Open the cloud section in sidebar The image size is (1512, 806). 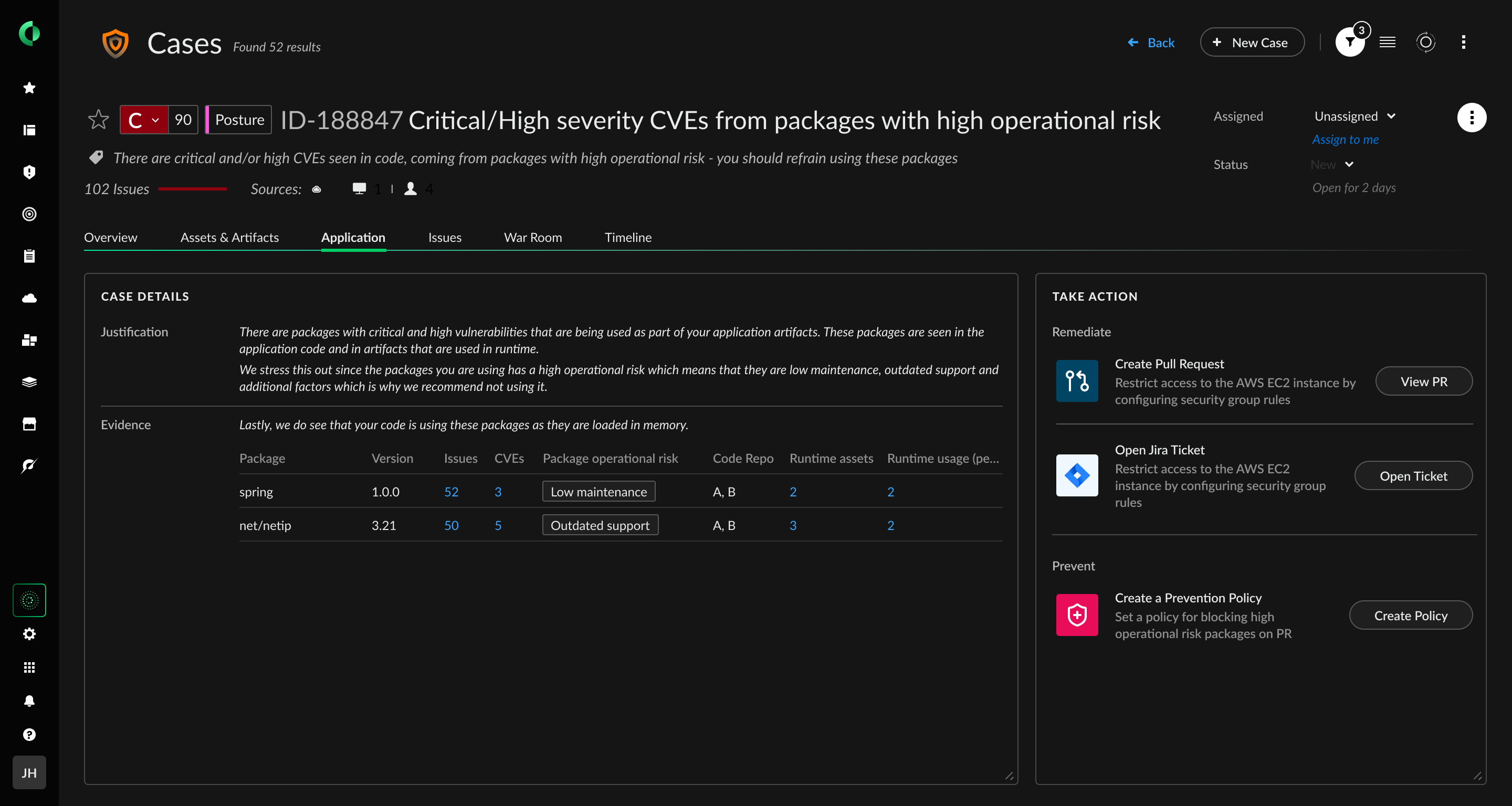(x=29, y=298)
